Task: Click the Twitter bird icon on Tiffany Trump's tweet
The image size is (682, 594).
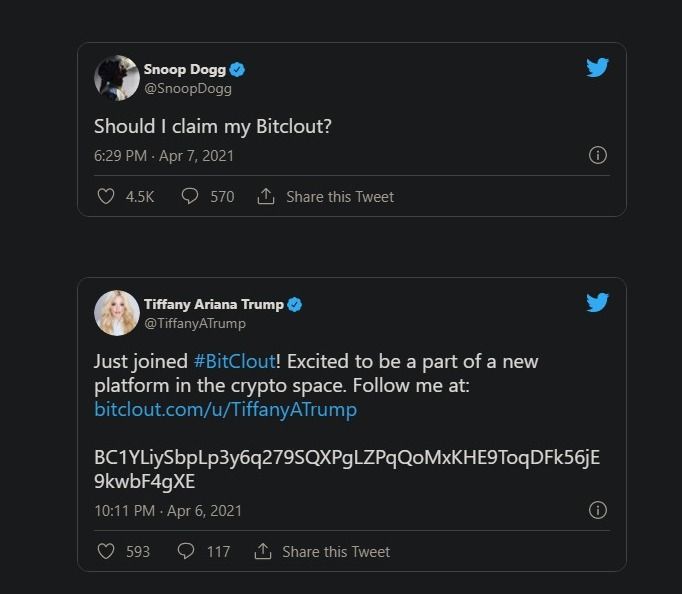Action: point(597,302)
